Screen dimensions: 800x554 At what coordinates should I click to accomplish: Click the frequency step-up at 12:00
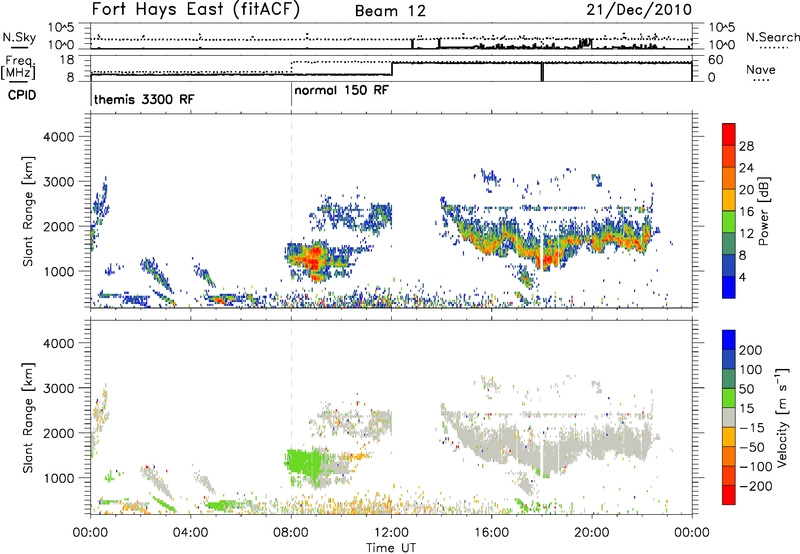pos(392,69)
